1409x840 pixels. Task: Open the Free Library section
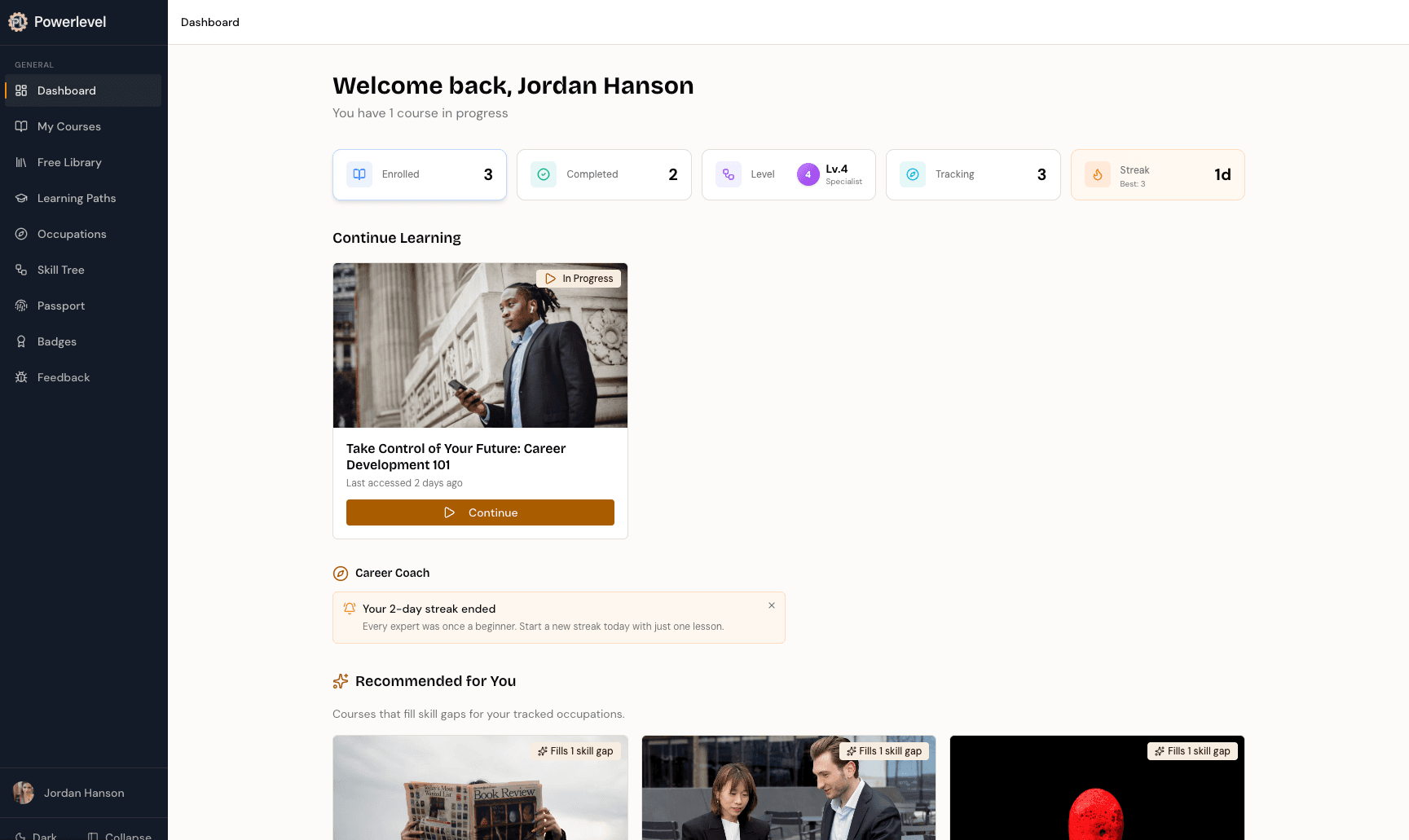(70, 162)
